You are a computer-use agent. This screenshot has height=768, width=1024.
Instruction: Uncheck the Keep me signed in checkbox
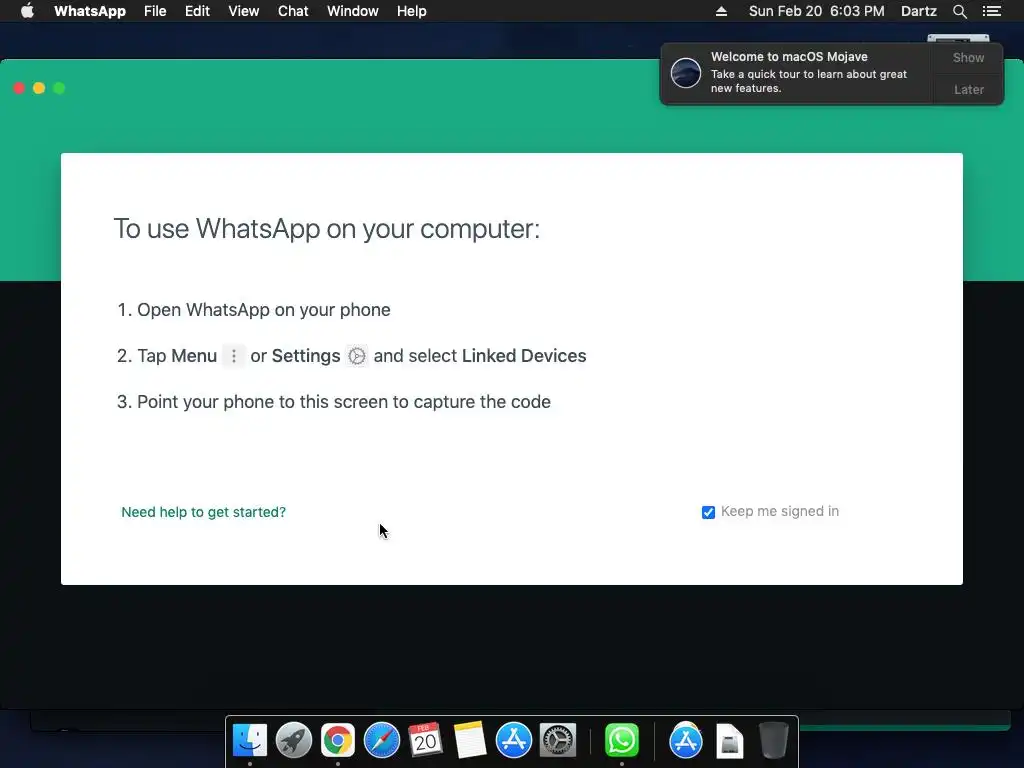click(x=708, y=512)
